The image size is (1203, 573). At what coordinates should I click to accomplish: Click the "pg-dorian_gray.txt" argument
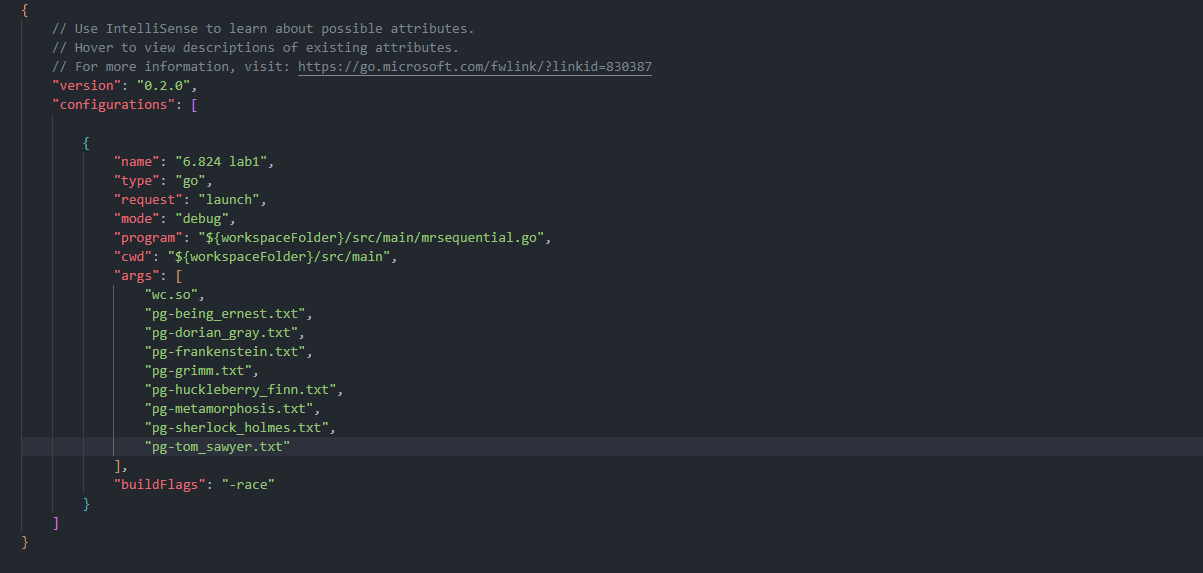point(224,332)
